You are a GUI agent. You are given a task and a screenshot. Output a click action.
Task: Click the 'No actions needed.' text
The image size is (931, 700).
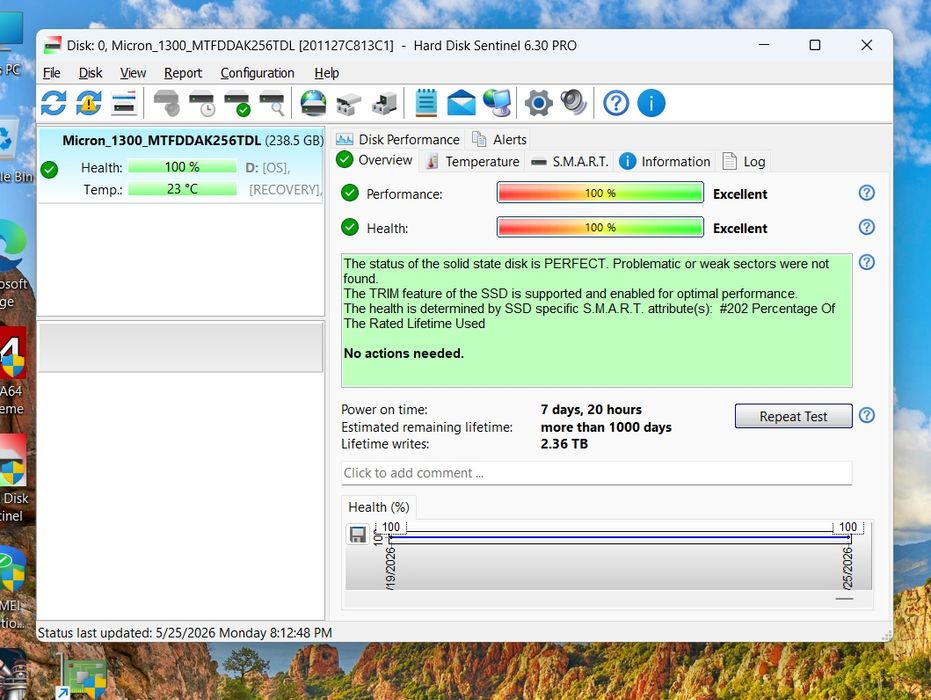coord(404,353)
